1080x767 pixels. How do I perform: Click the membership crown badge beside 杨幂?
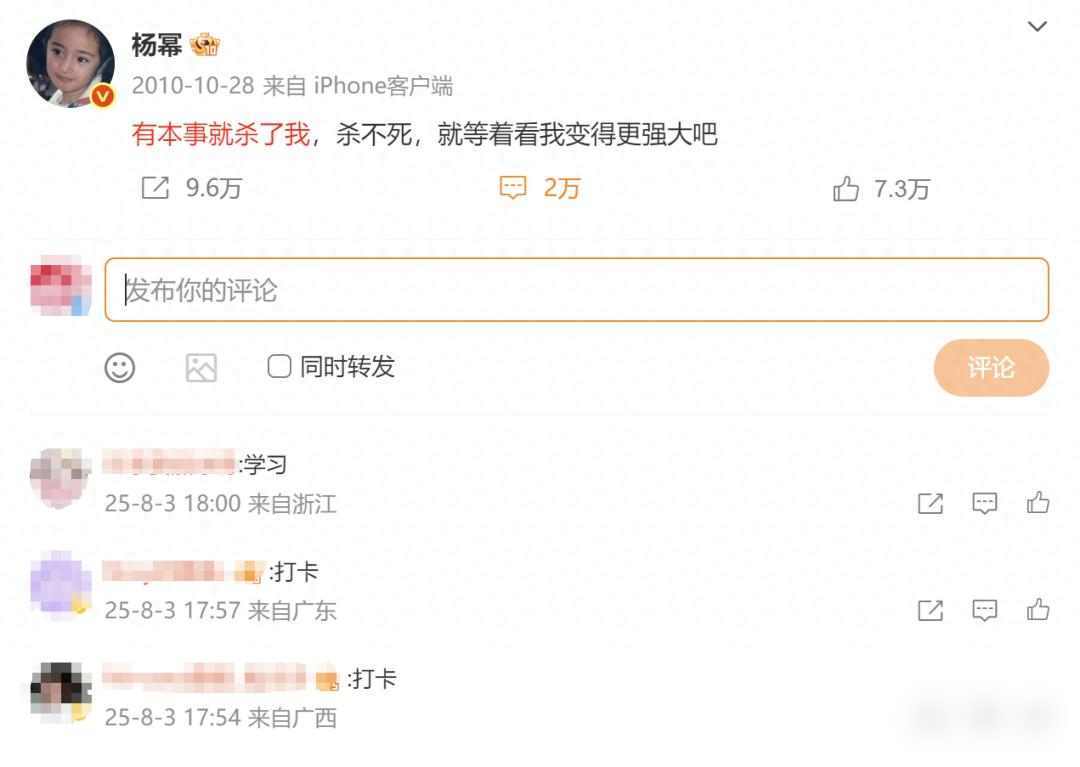tap(205, 45)
